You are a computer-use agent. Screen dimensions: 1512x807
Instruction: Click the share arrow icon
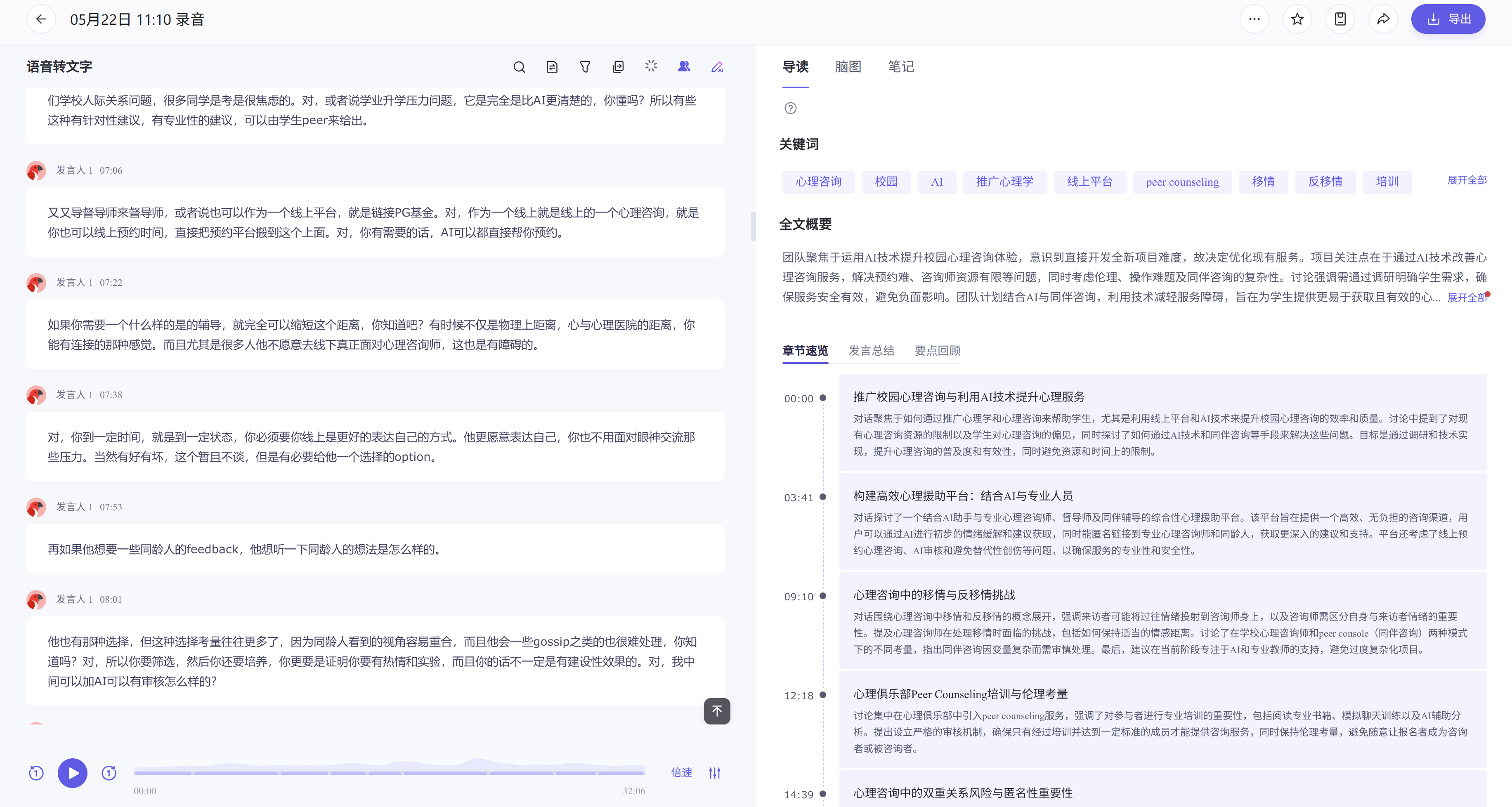tap(1383, 19)
